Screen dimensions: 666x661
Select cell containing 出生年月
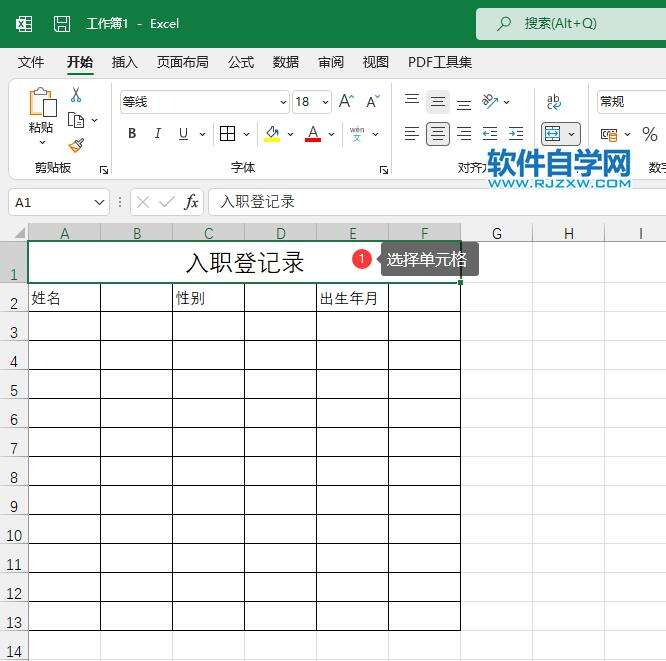click(x=352, y=297)
